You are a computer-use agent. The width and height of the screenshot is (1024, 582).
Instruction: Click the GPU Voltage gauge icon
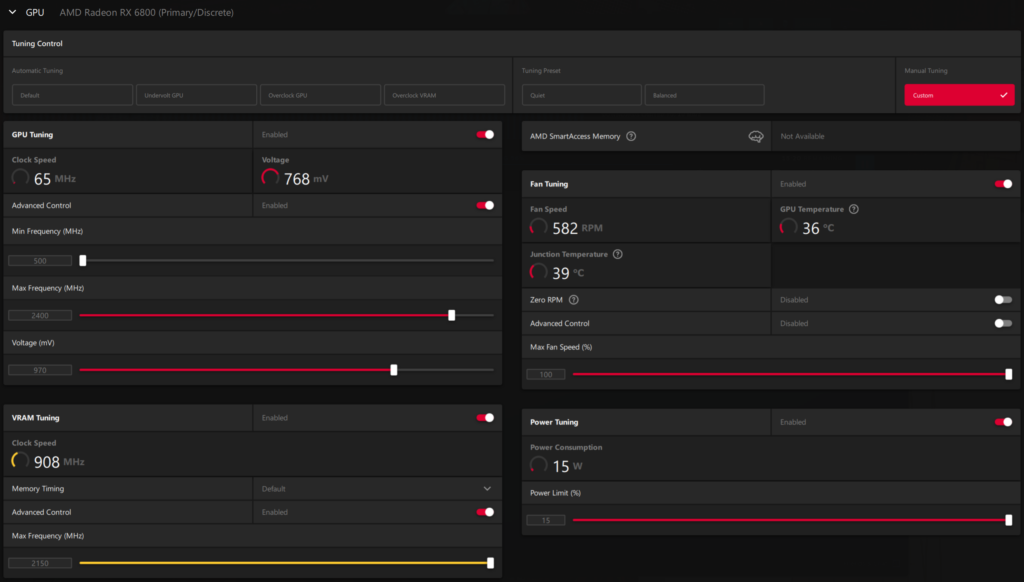click(x=270, y=177)
